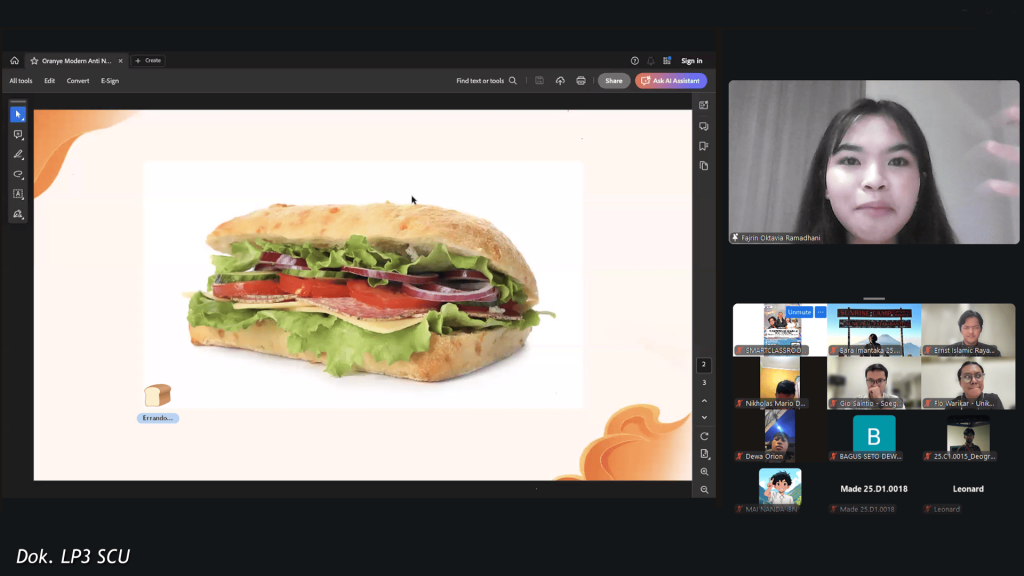The height and width of the screenshot is (576, 1024).
Task: Open the All tools menu
Action: coord(21,81)
